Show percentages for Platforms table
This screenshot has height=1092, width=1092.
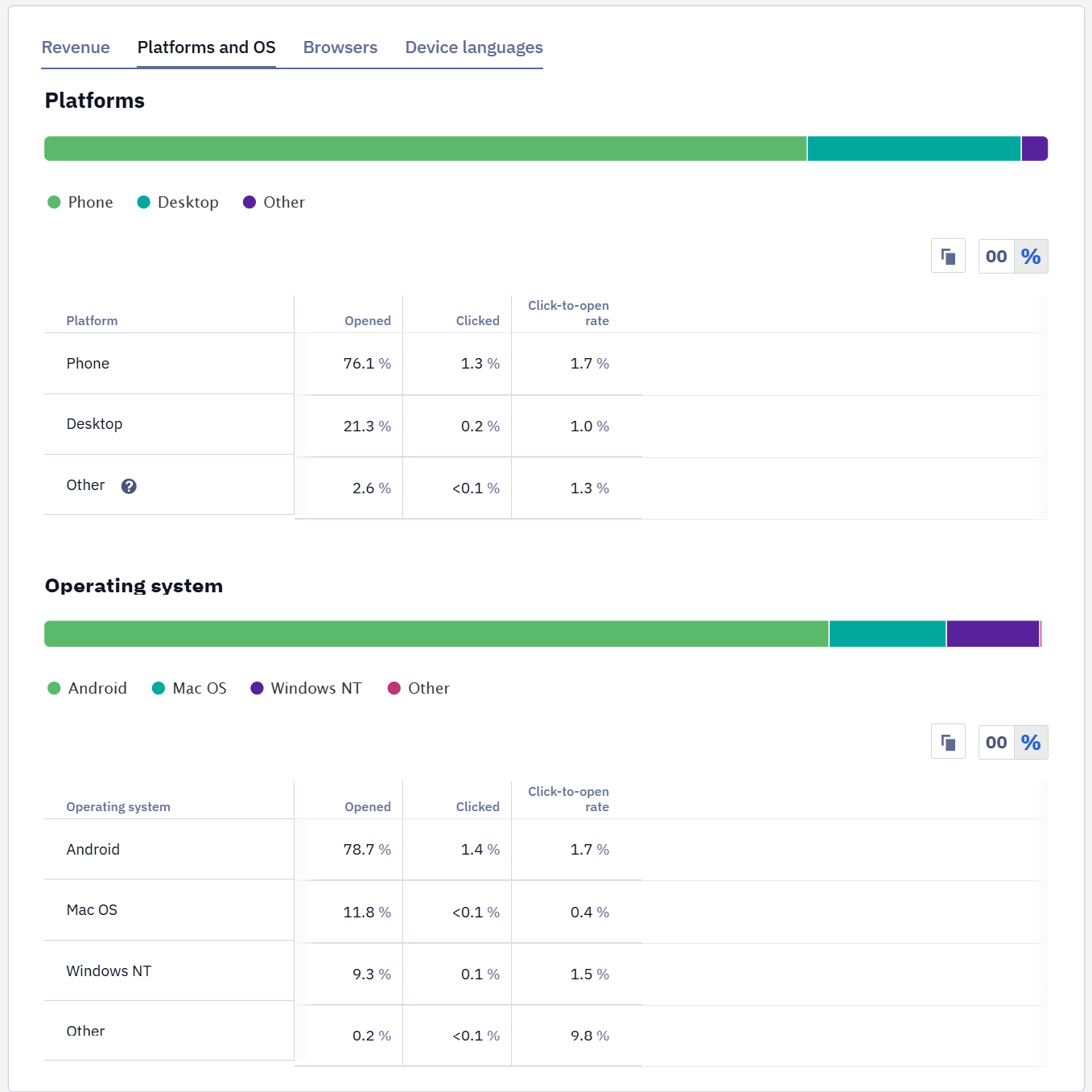pyautogui.click(x=1031, y=257)
